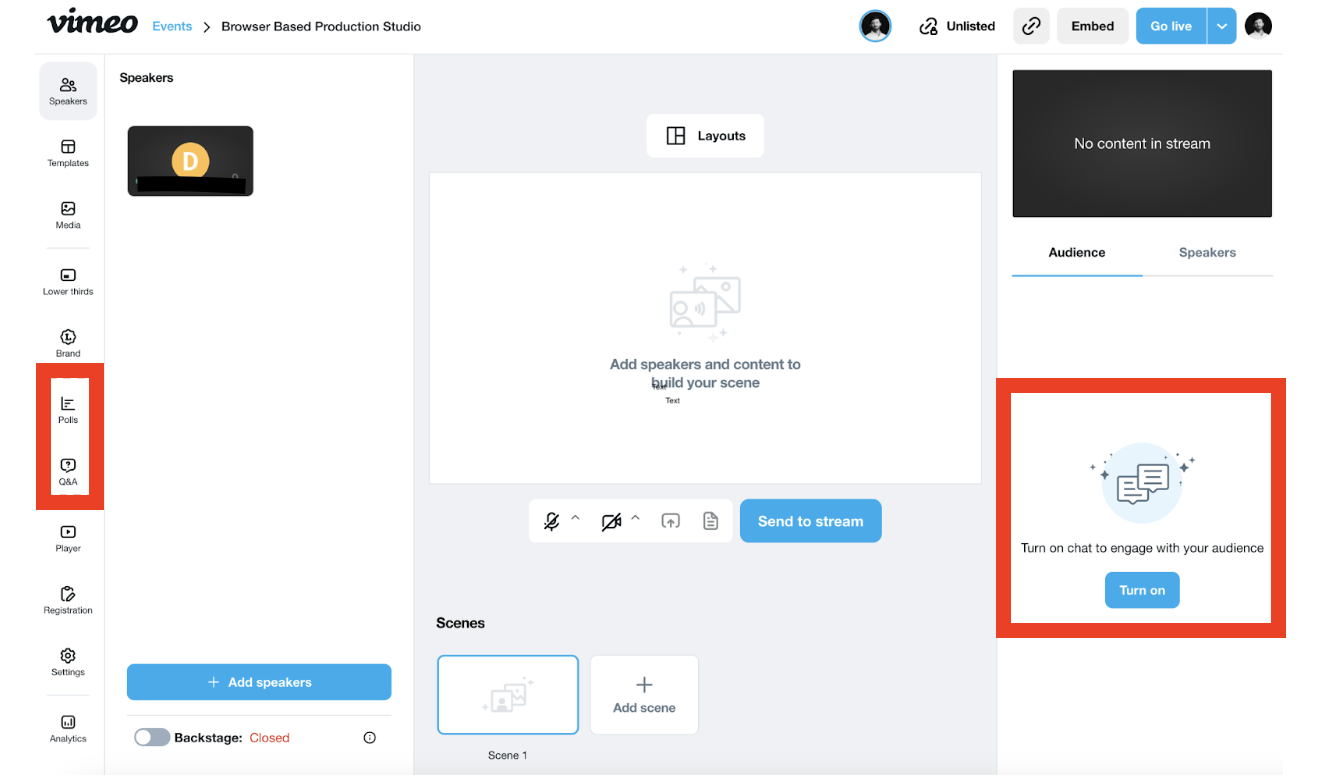Viewport: 1322px width, 776px height.
Task: Switch to the Audience tab
Action: (x=1077, y=253)
